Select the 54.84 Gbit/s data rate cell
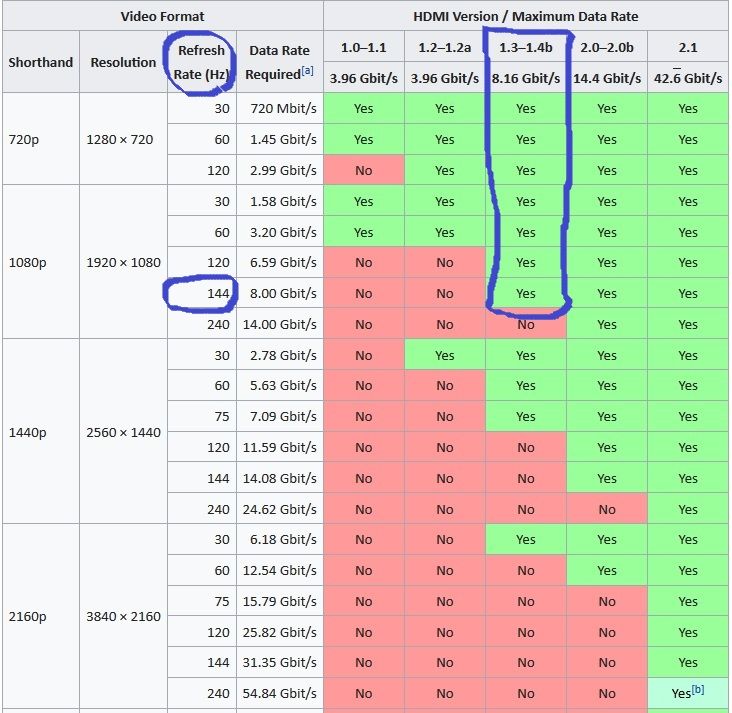The width and height of the screenshot is (732, 713). [x=283, y=694]
